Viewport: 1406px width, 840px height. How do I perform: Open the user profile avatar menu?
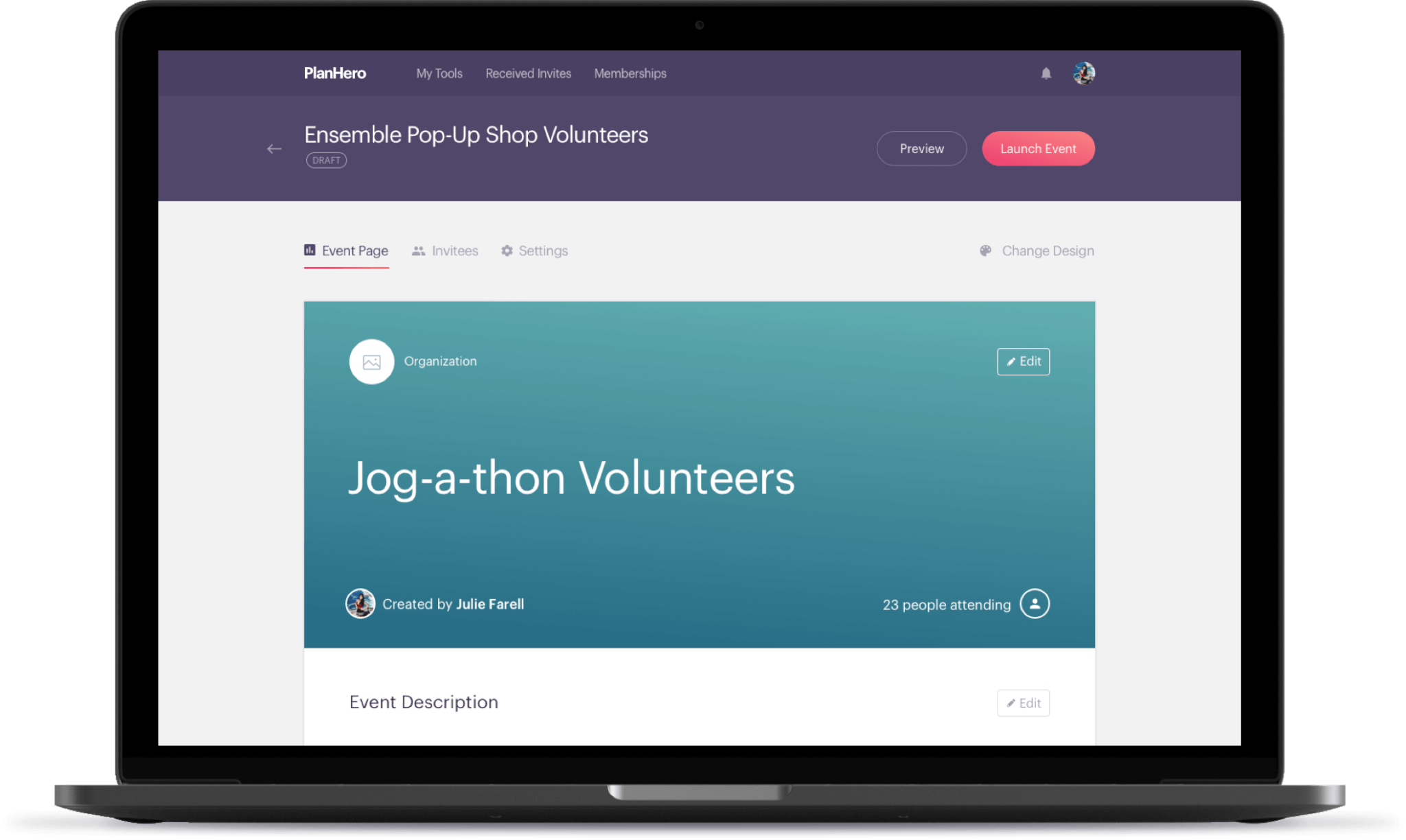coord(1083,73)
